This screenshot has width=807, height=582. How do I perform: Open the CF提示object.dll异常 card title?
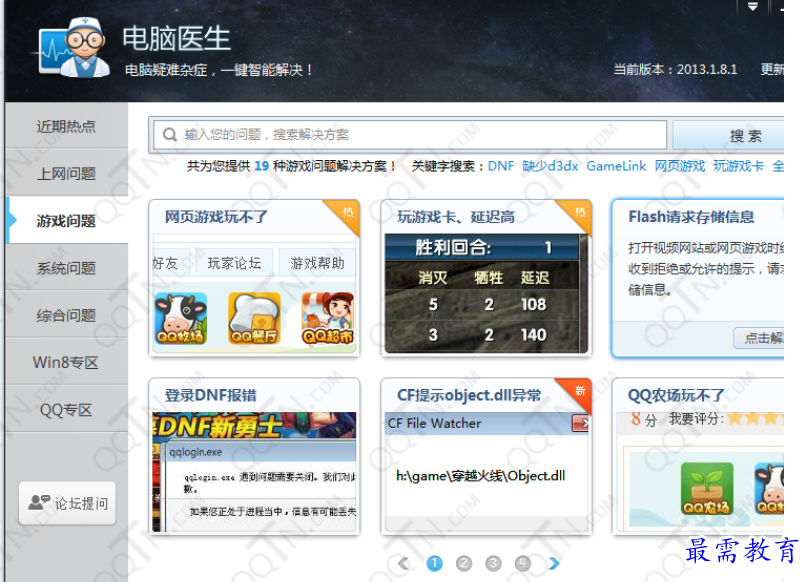tap(469, 395)
